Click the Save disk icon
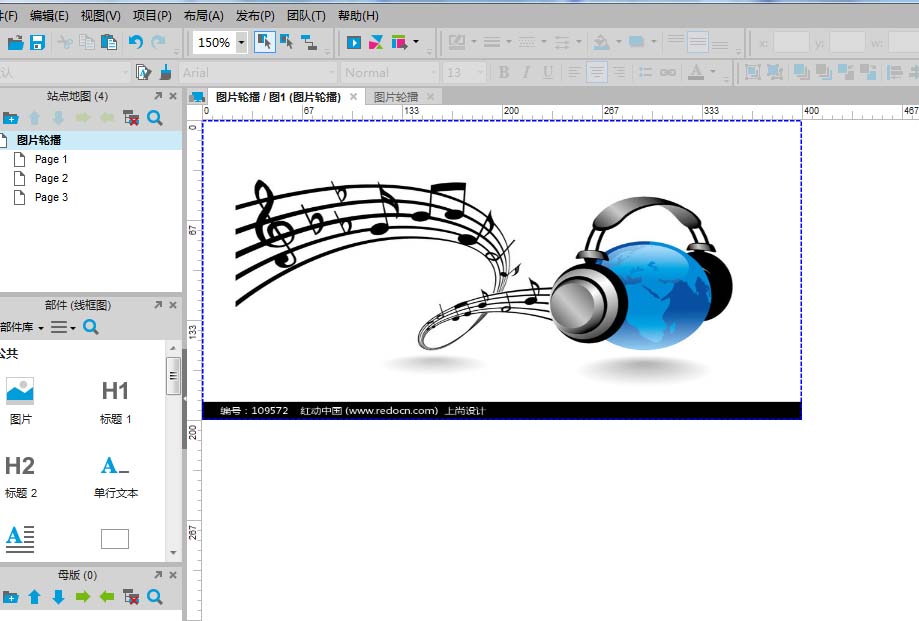The width and height of the screenshot is (919, 621). (38, 42)
